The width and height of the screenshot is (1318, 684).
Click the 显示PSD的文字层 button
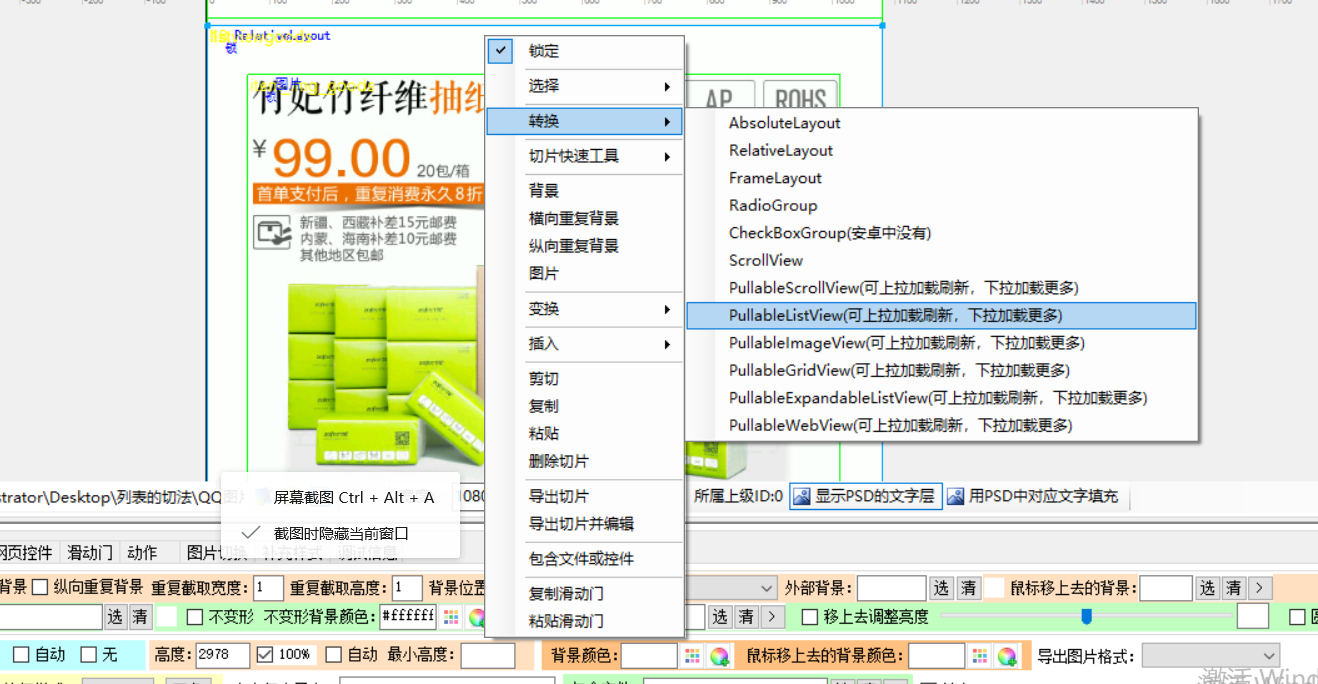(866, 496)
